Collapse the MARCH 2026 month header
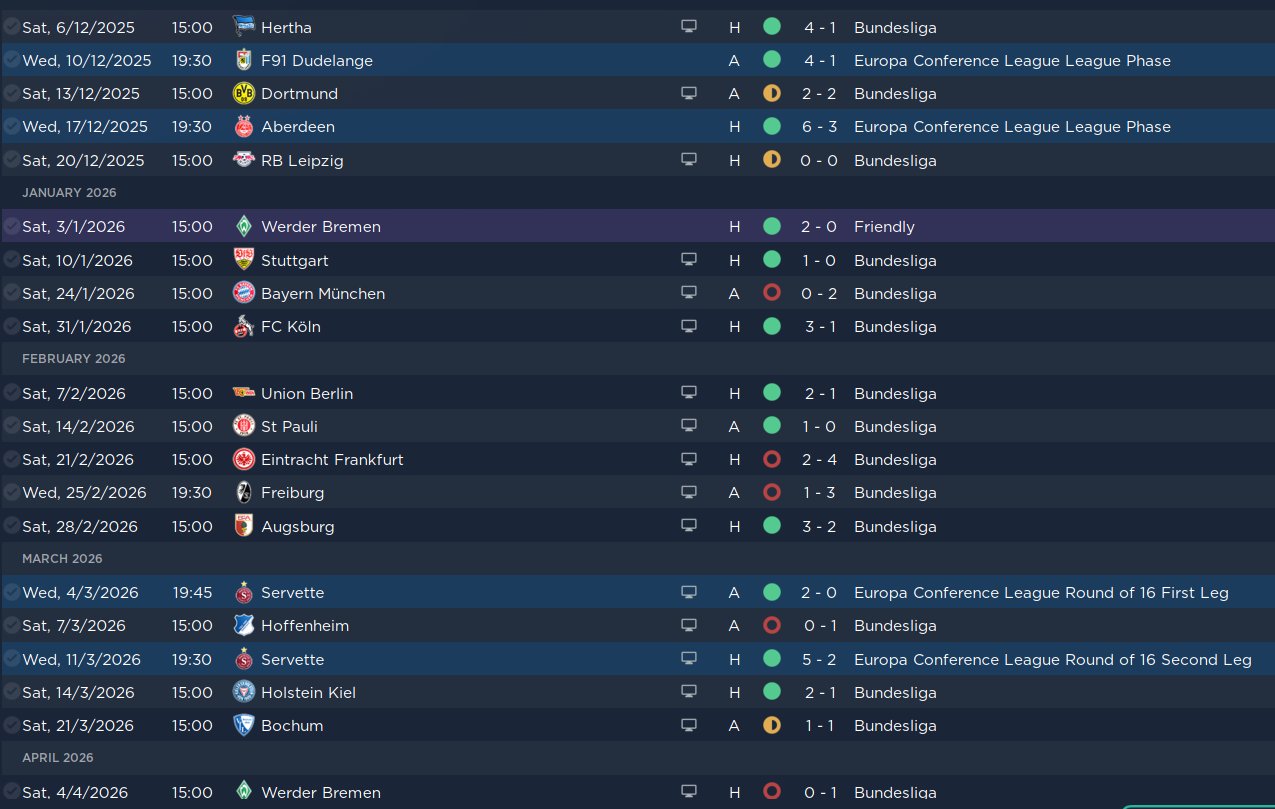 [62, 559]
